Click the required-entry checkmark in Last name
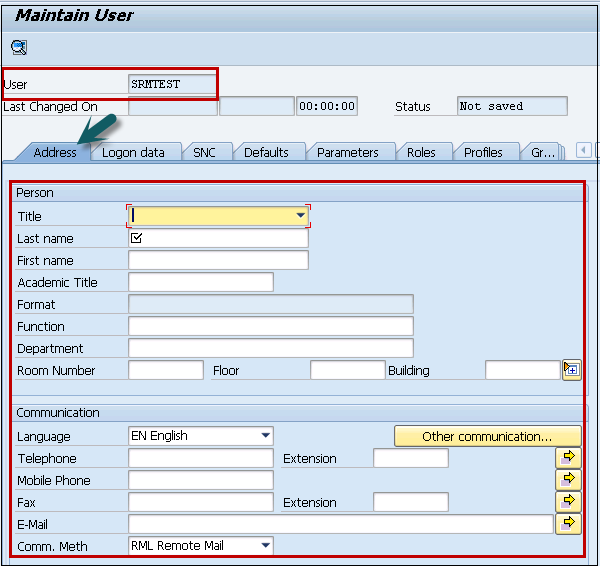 137,239
